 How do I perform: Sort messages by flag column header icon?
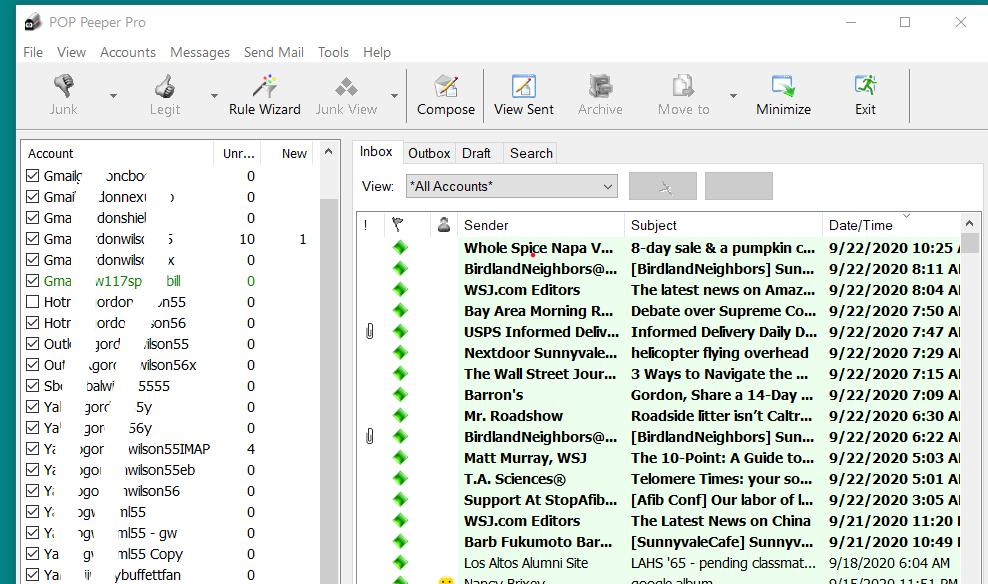coord(398,224)
